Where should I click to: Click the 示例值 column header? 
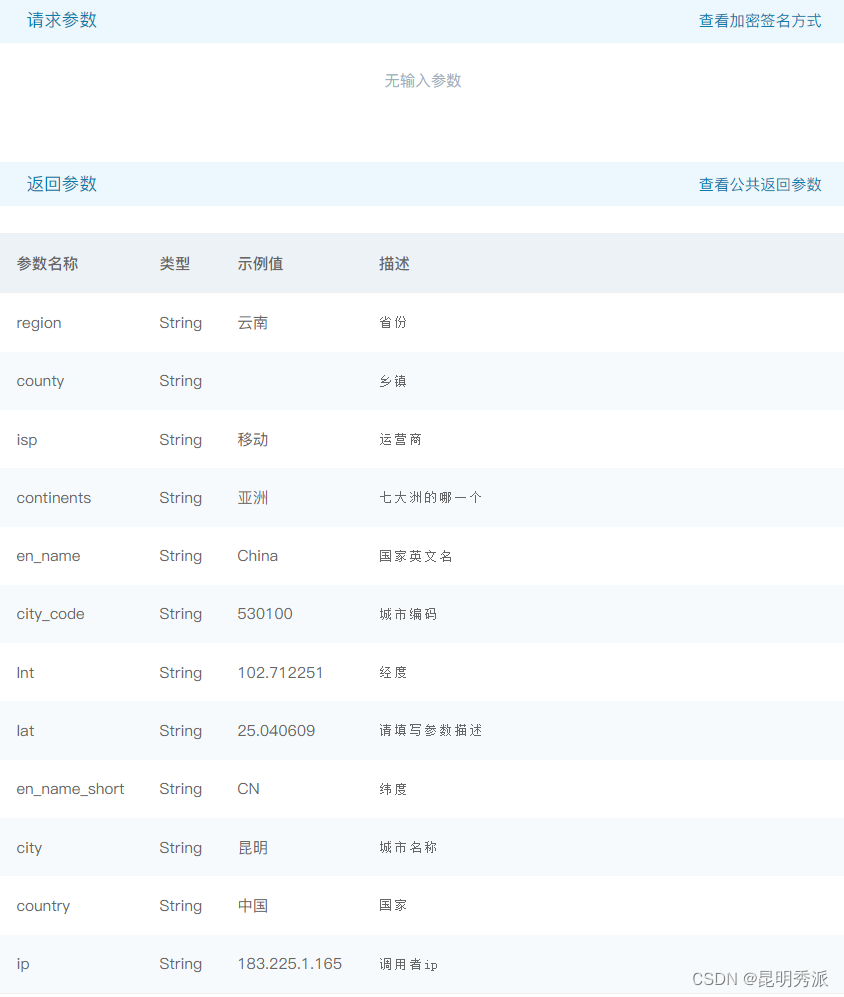click(260, 264)
